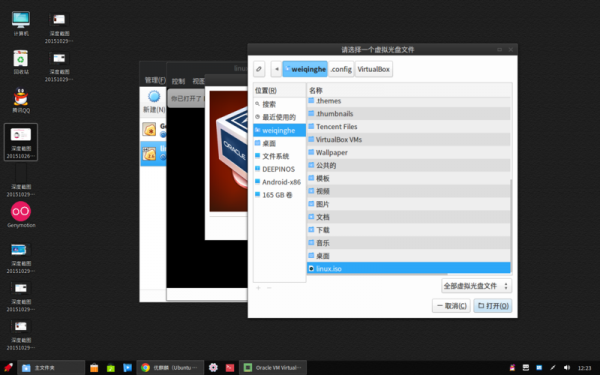Select the Wallpaper folder
The width and height of the screenshot is (600, 375).
(408, 153)
